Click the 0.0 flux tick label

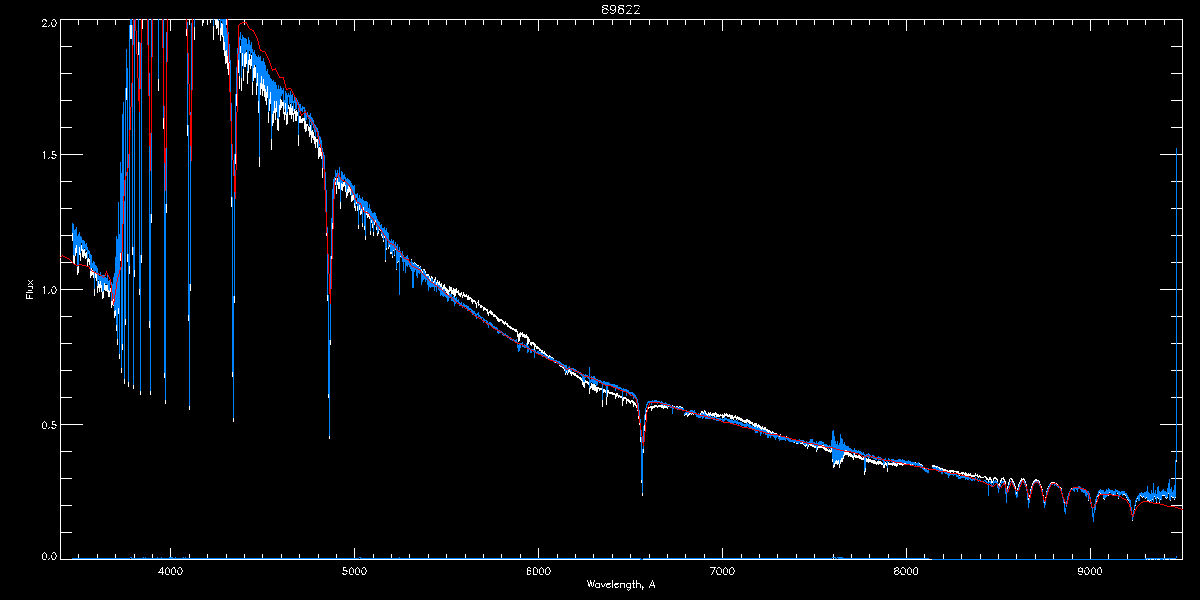[47, 554]
